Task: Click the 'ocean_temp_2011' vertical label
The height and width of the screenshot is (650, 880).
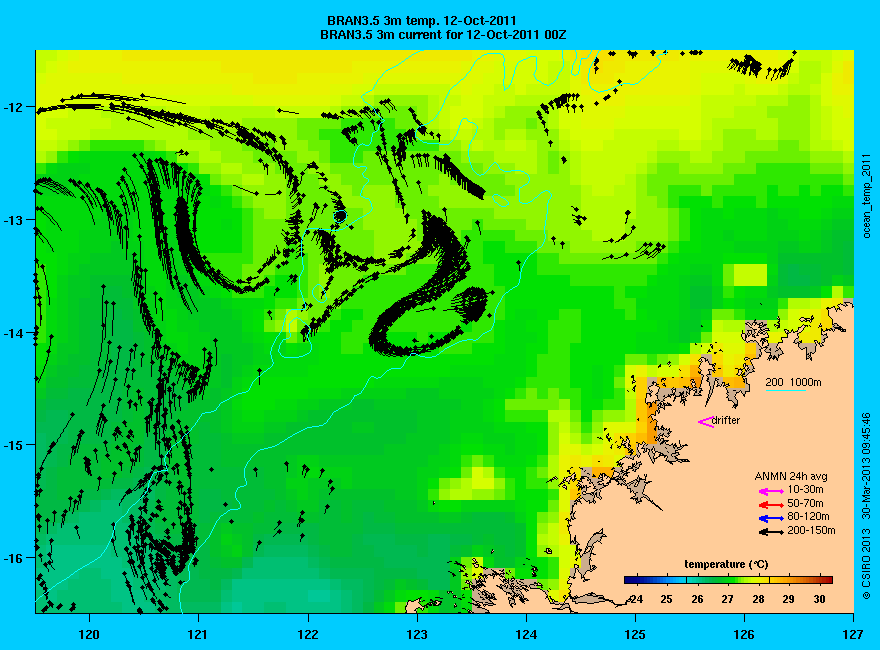Action: [x=867, y=195]
